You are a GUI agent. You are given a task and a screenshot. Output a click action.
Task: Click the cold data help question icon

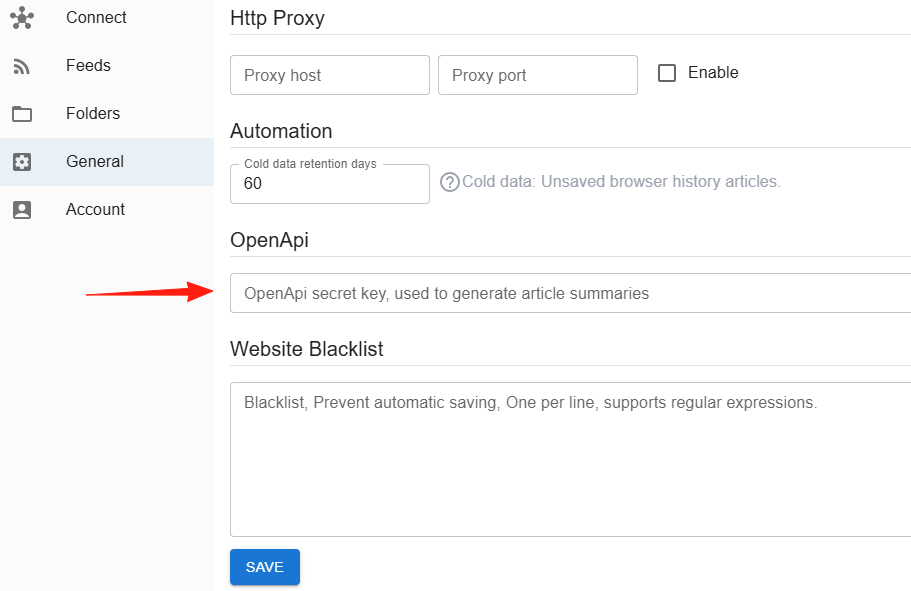[450, 182]
